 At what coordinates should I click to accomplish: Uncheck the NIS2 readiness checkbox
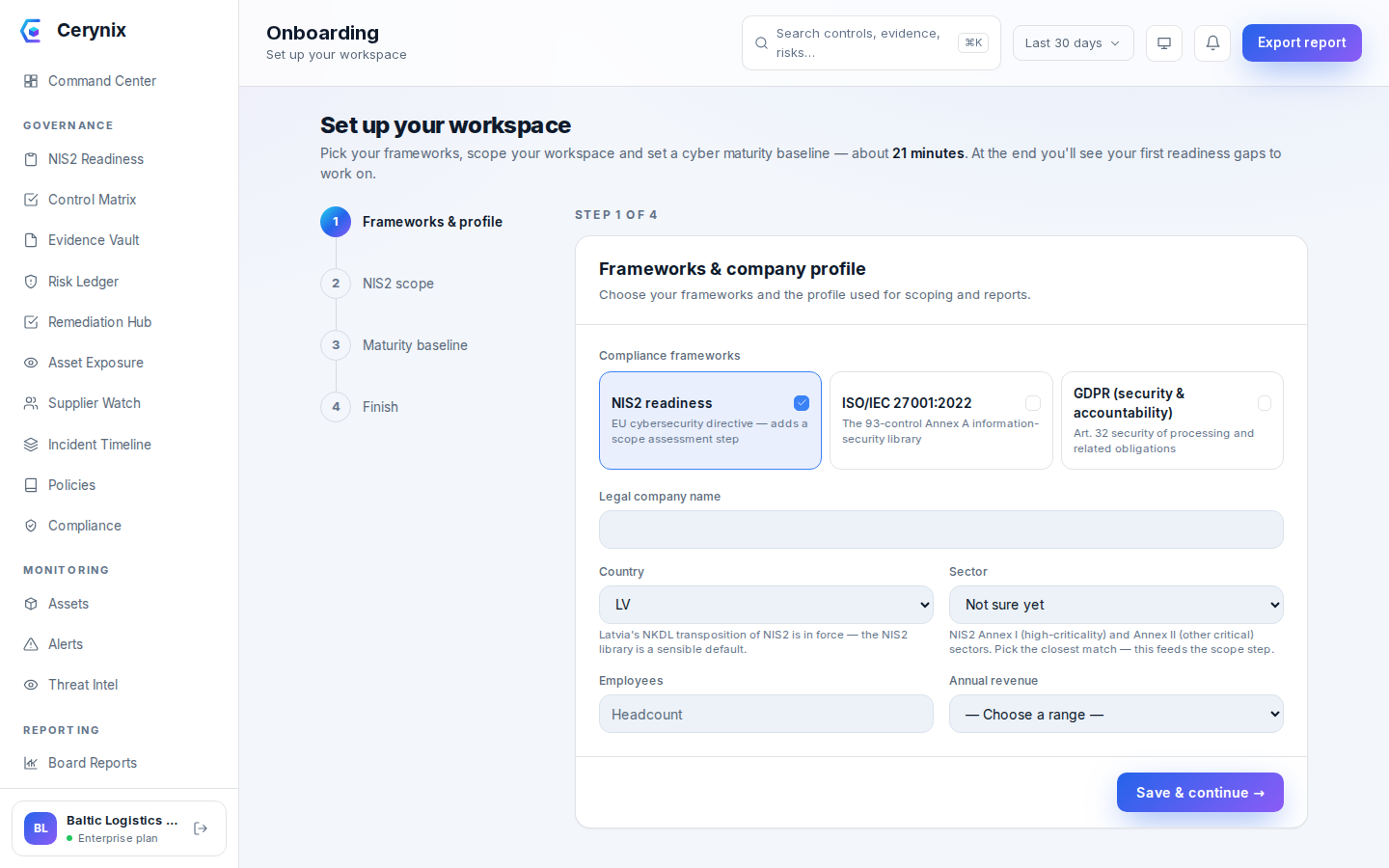tap(802, 403)
